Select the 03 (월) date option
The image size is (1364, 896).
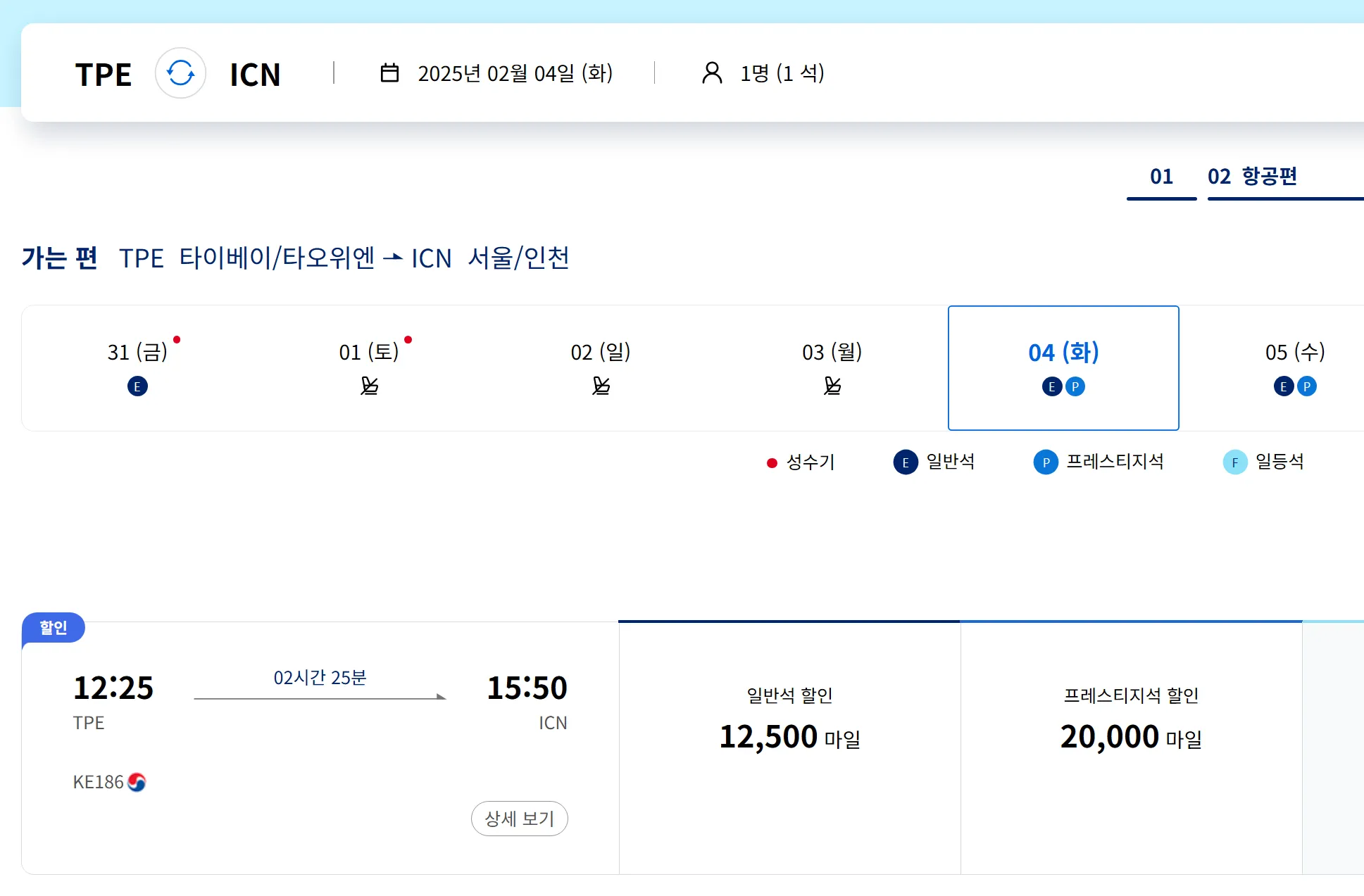[832, 367]
